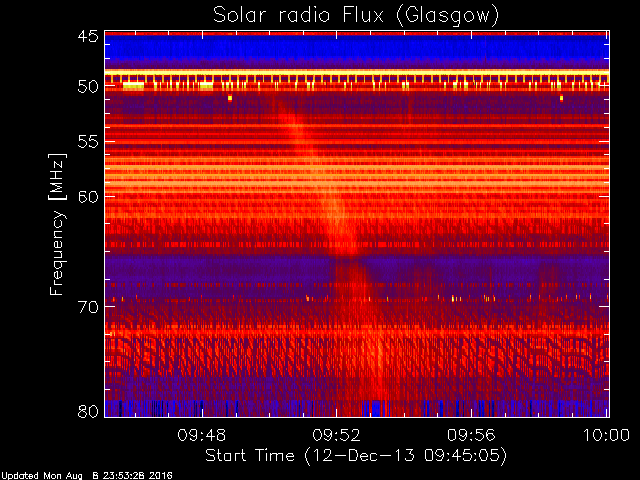Click the 09:48 time label
The width and height of the screenshot is (640, 480).
pos(202,435)
